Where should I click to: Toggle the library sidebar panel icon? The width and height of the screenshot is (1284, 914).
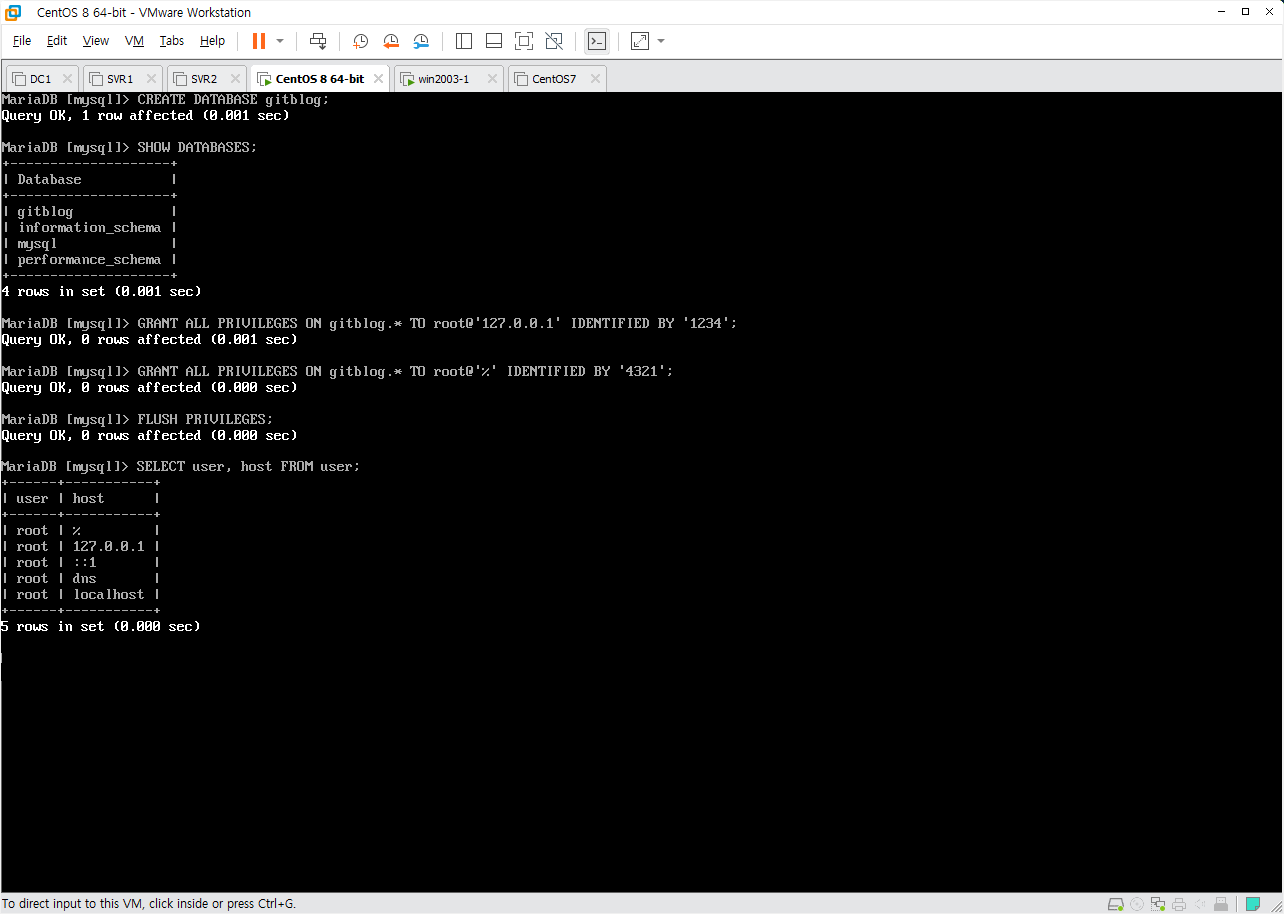[x=464, y=41]
